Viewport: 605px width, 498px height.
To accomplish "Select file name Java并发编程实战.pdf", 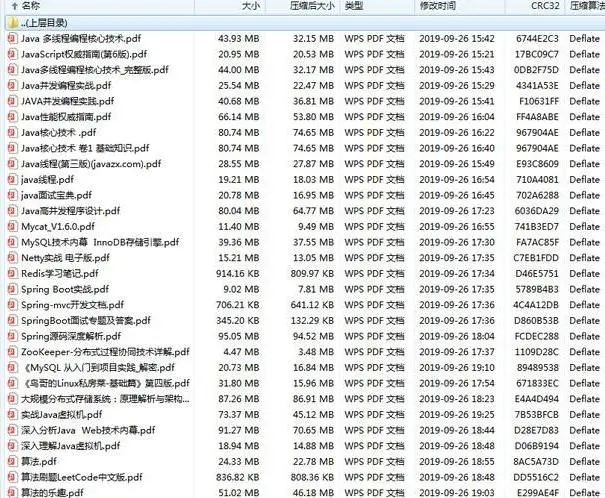I will pyautogui.click(x=66, y=86).
